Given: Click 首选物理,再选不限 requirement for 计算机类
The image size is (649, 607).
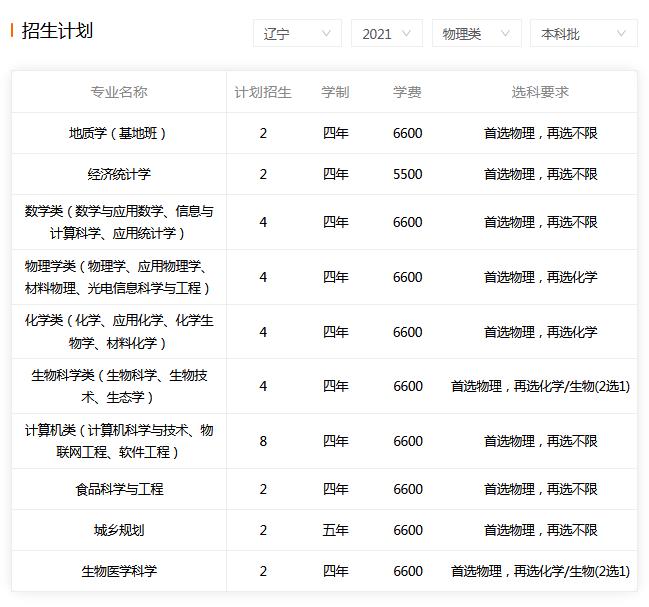Looking at the screenshot, I should tap(541, 441).
